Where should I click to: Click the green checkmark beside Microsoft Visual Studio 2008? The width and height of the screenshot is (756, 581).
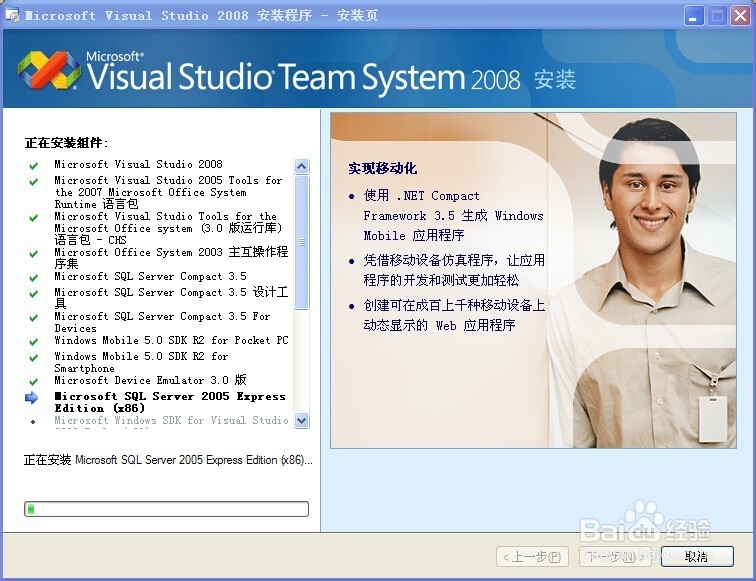pyautogui.click(x=34, y=166)
